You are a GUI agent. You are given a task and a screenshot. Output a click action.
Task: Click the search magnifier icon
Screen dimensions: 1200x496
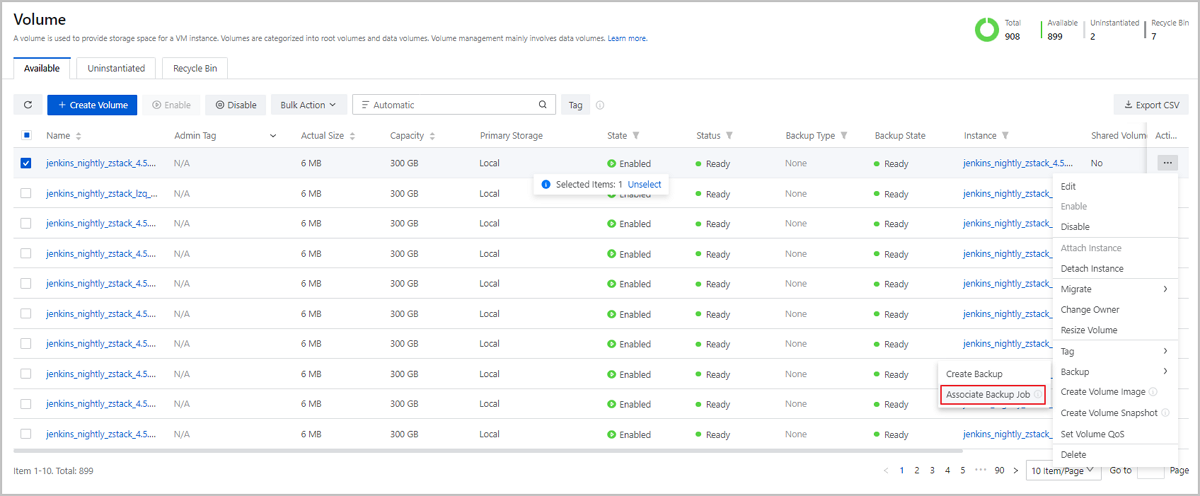[543, 105]
